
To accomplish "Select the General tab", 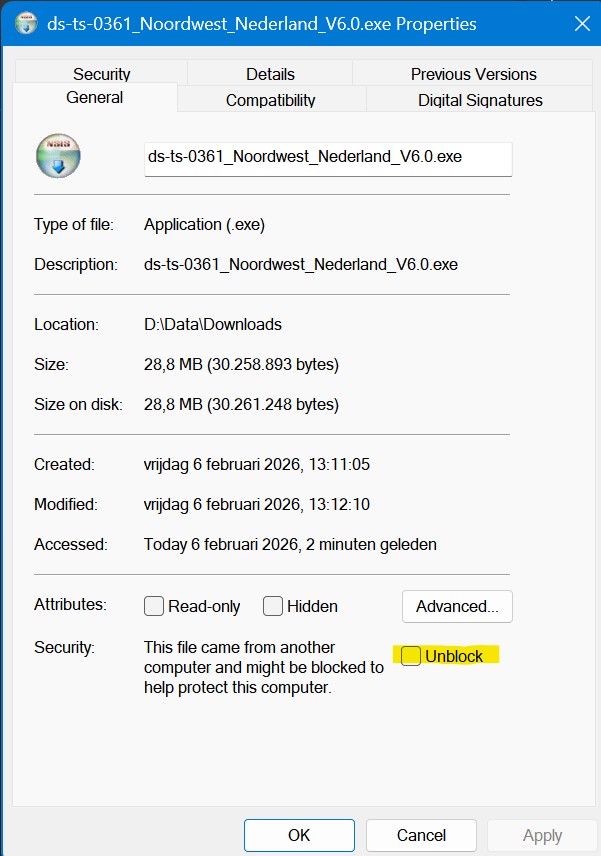I will tap(95, 98).
